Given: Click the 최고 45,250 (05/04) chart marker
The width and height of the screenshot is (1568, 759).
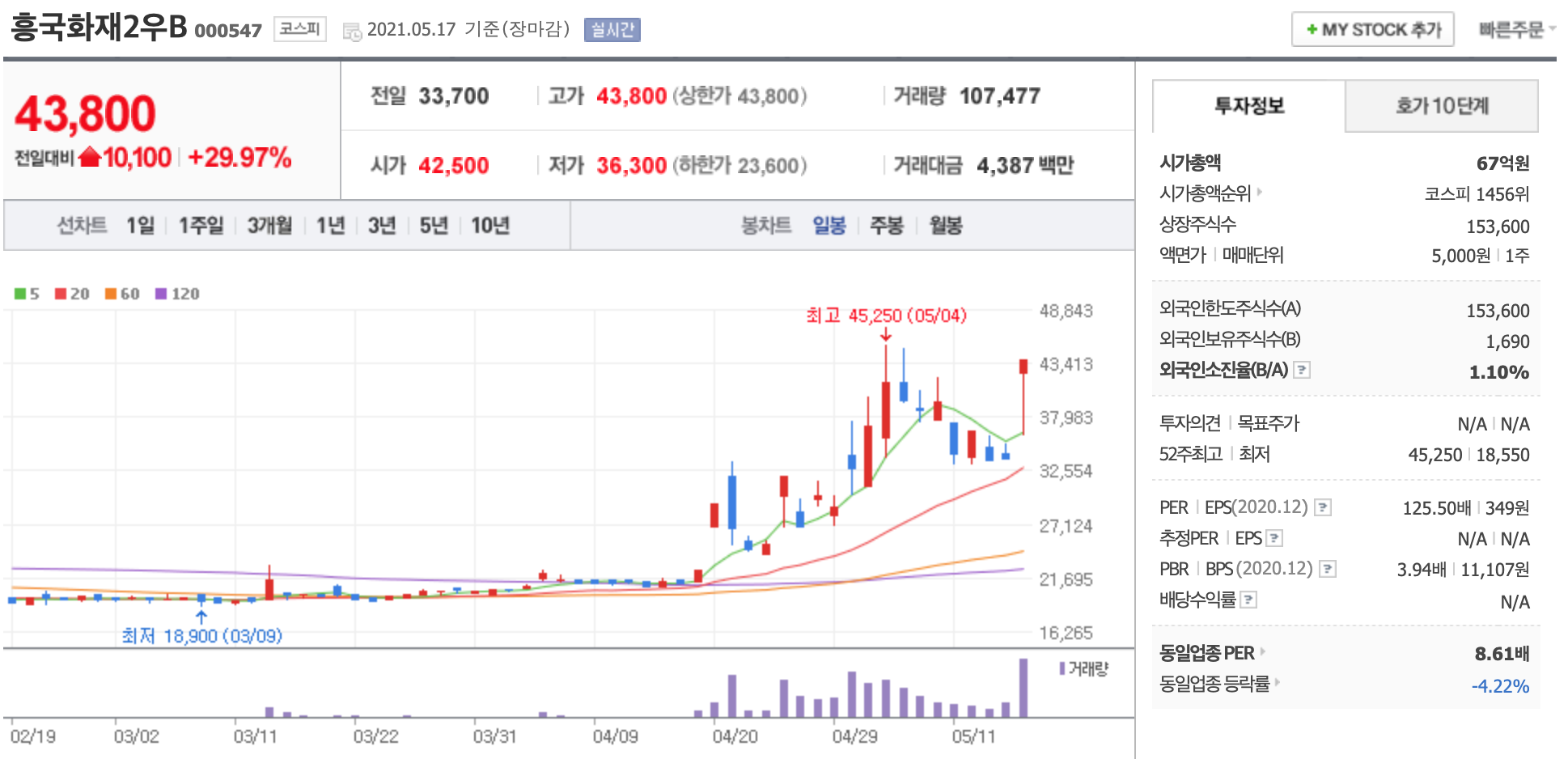Looking at the screenshot, I should pos(886,316).
